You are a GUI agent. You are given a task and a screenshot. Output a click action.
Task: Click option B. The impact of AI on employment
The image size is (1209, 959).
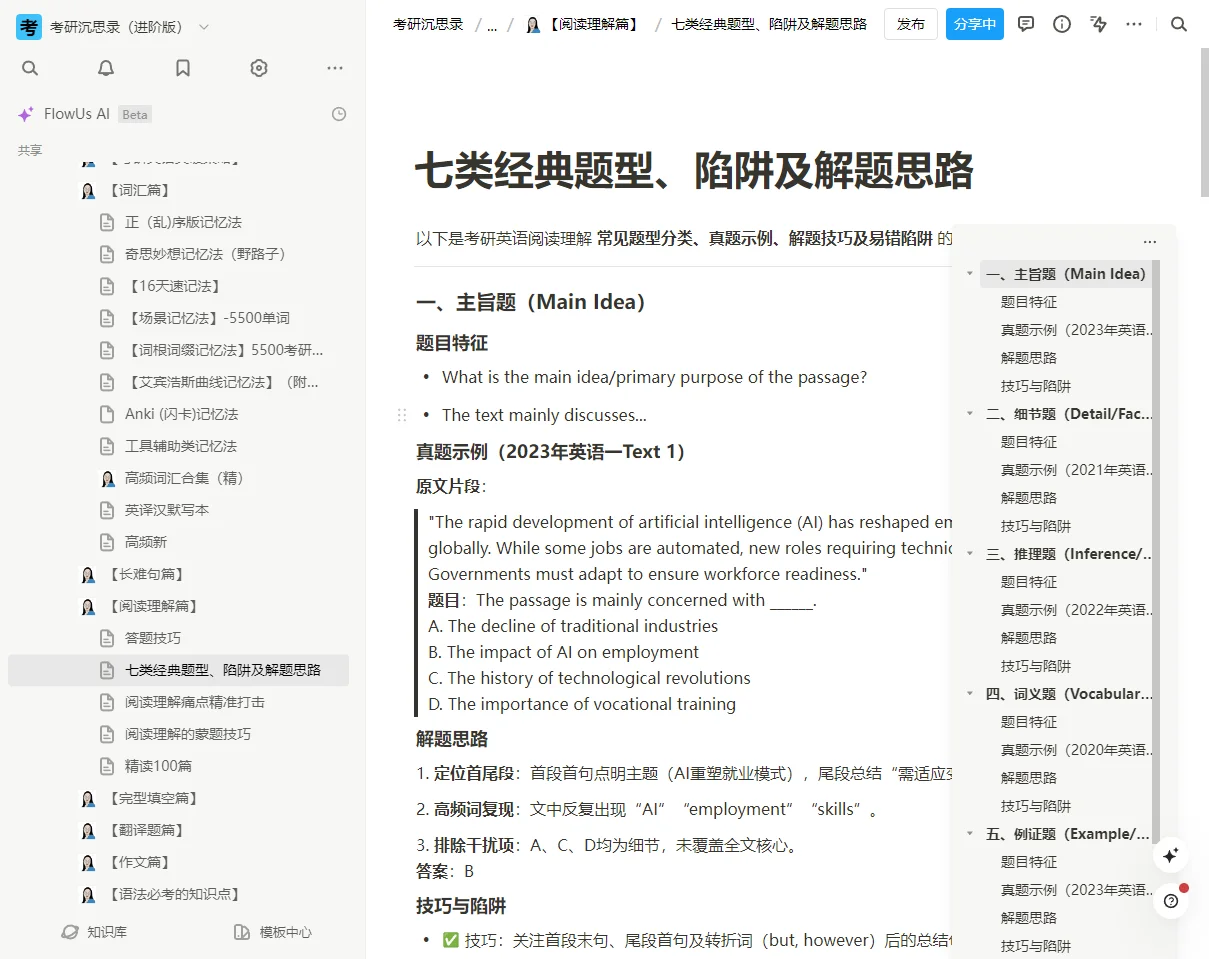(563, 652)
